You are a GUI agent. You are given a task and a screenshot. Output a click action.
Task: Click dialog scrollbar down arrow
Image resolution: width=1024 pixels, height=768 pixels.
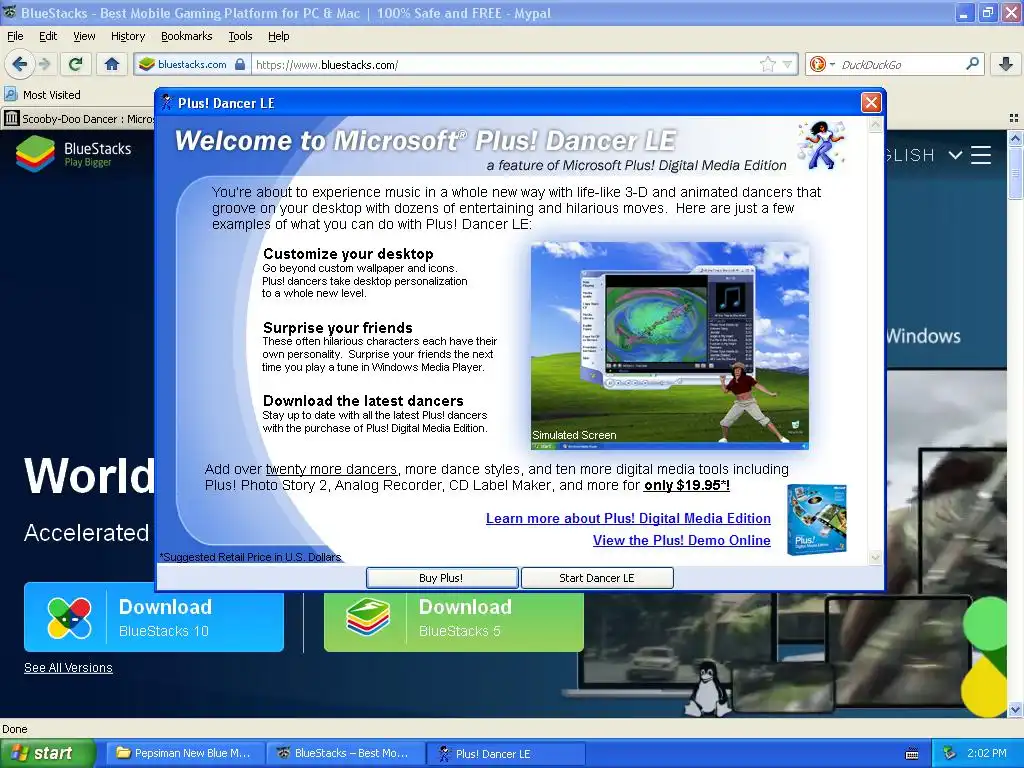tap(876, 557)
